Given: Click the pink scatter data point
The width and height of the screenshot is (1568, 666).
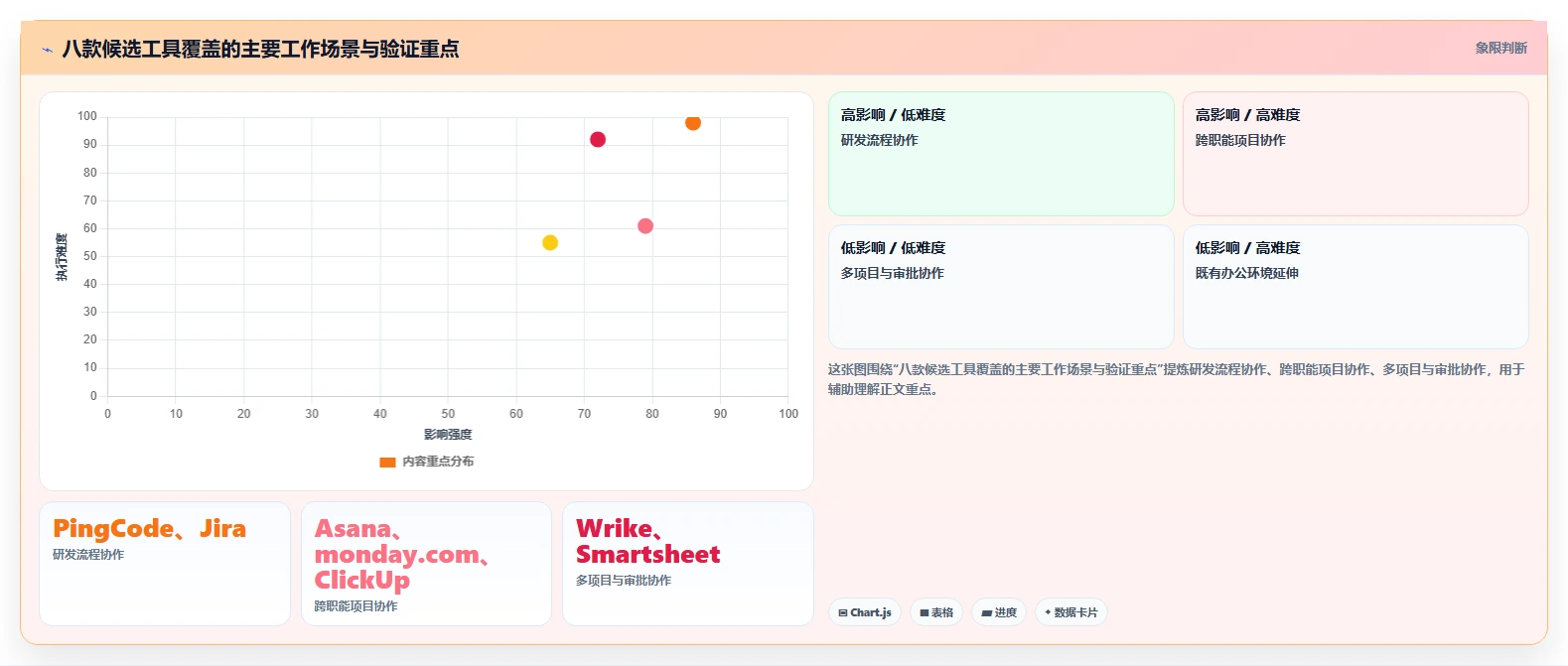Looking at the screenshot, I should click(x=645, y=226).
